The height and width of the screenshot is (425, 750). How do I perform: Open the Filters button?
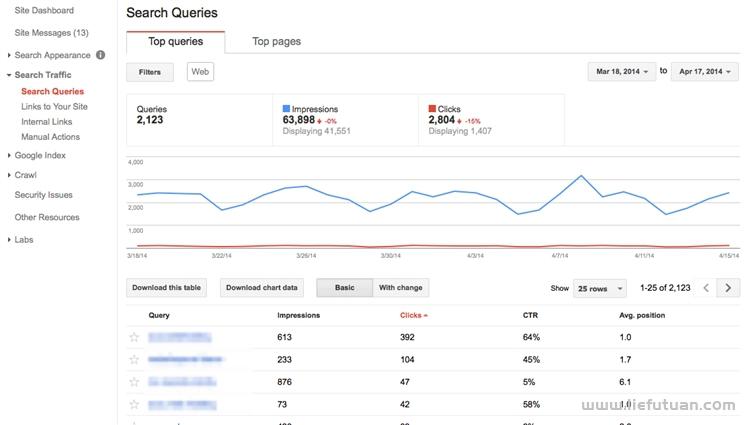[x=150, y=72]
